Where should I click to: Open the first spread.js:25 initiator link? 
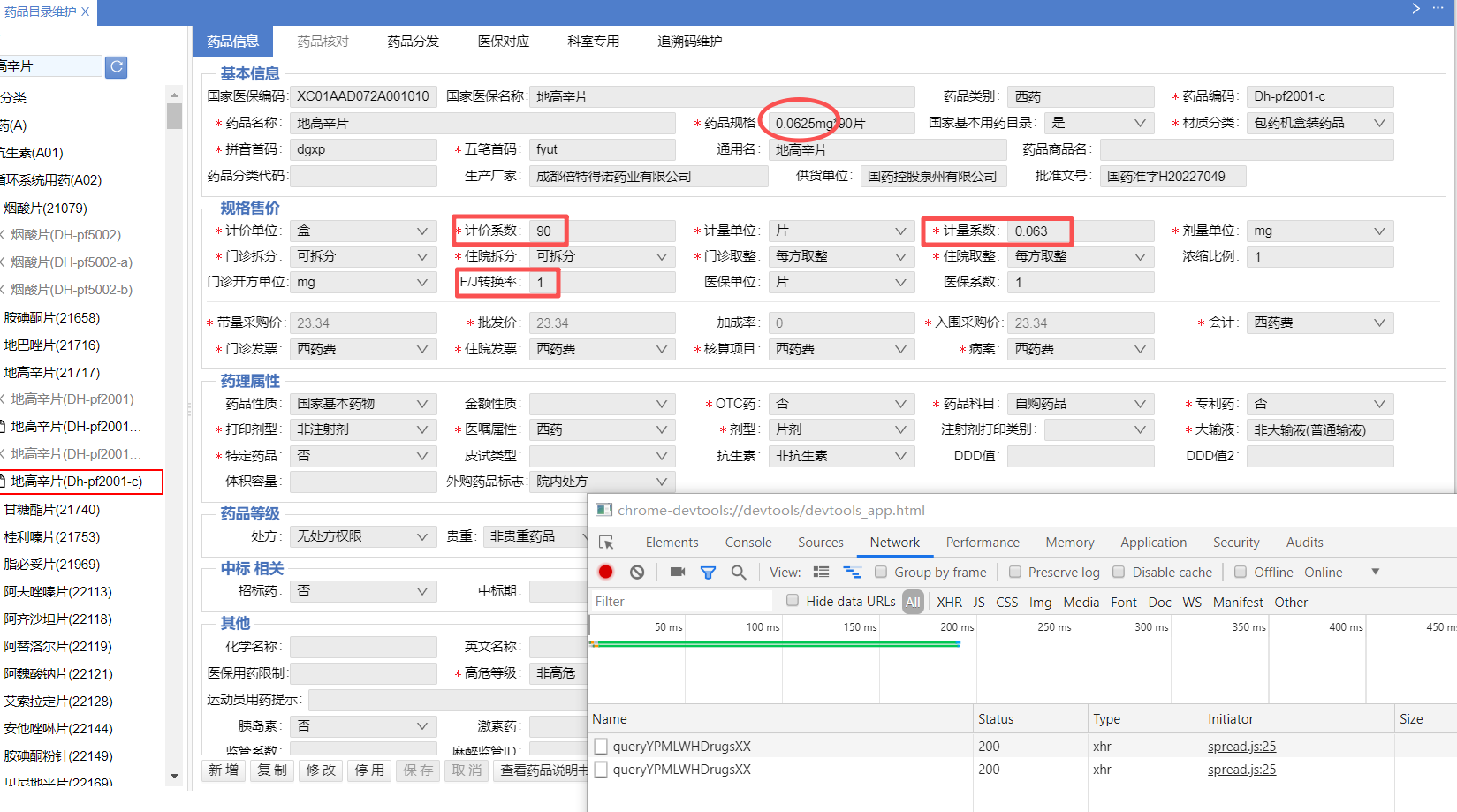[x=1241, y=747]
